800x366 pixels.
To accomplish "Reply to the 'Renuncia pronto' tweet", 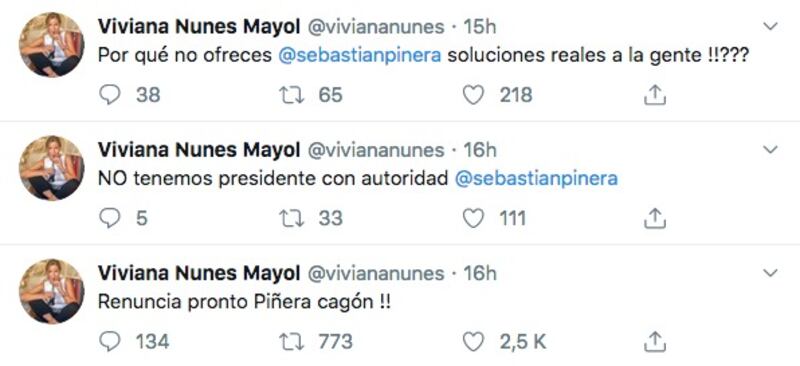I will pos(109,342).
